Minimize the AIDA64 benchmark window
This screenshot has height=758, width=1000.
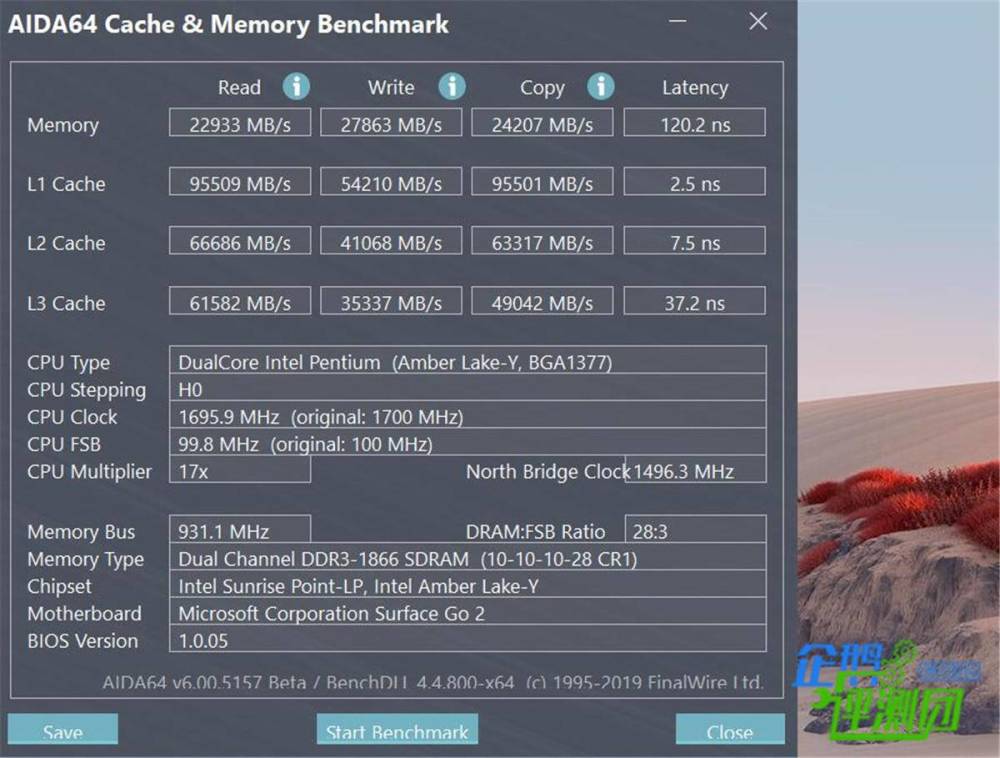tap(678, 21)
